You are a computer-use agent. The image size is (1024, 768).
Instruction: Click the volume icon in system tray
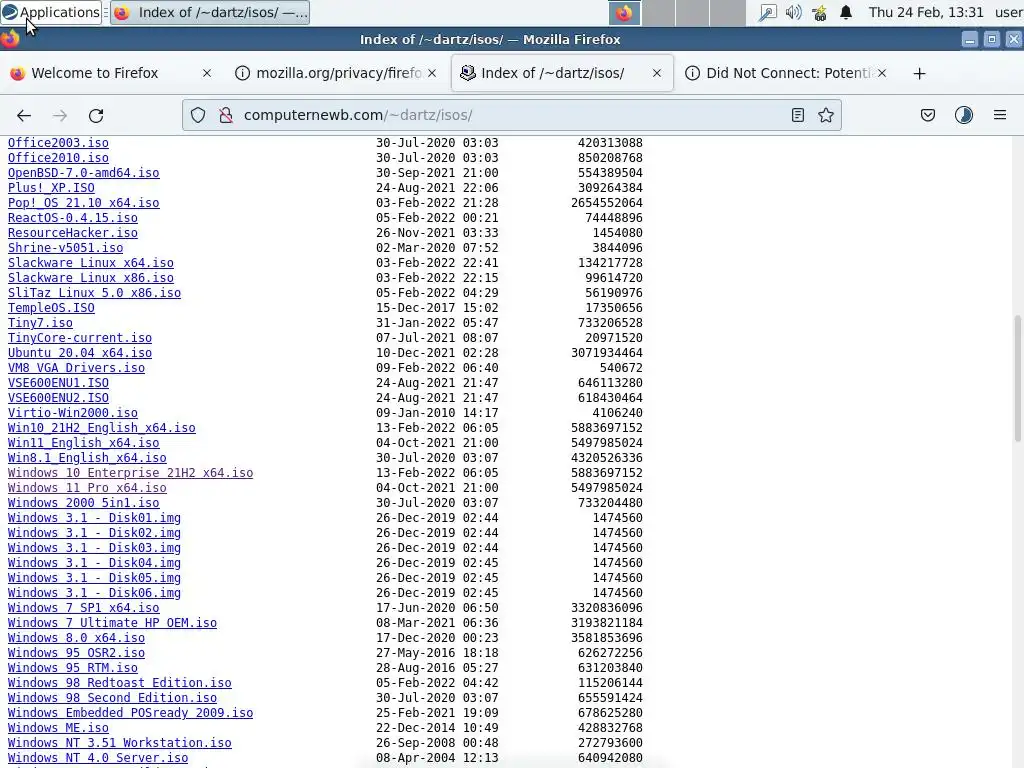pos(793,12)
